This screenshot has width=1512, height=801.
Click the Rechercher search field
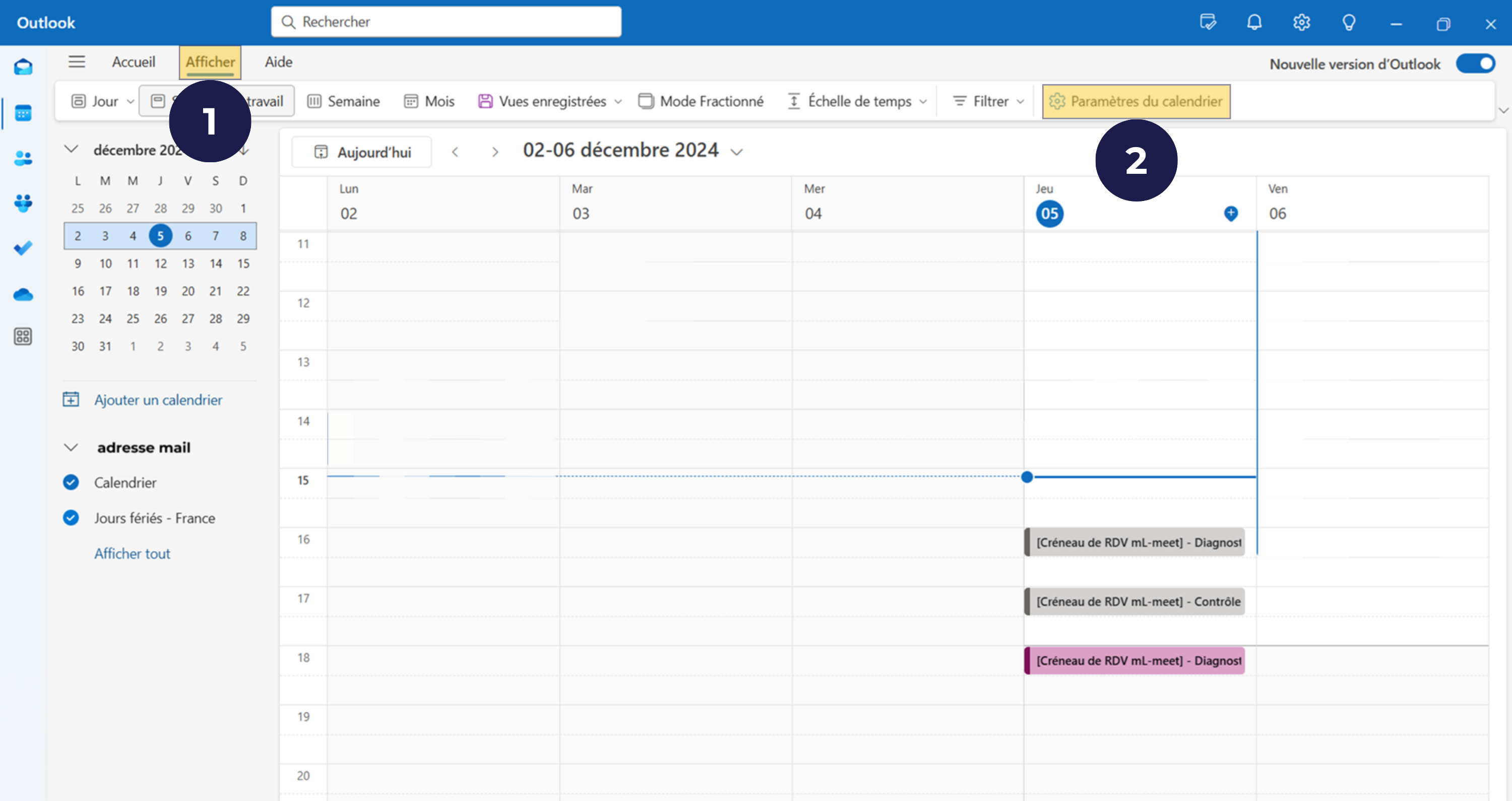pyautogui.click(x=446, y=22)
